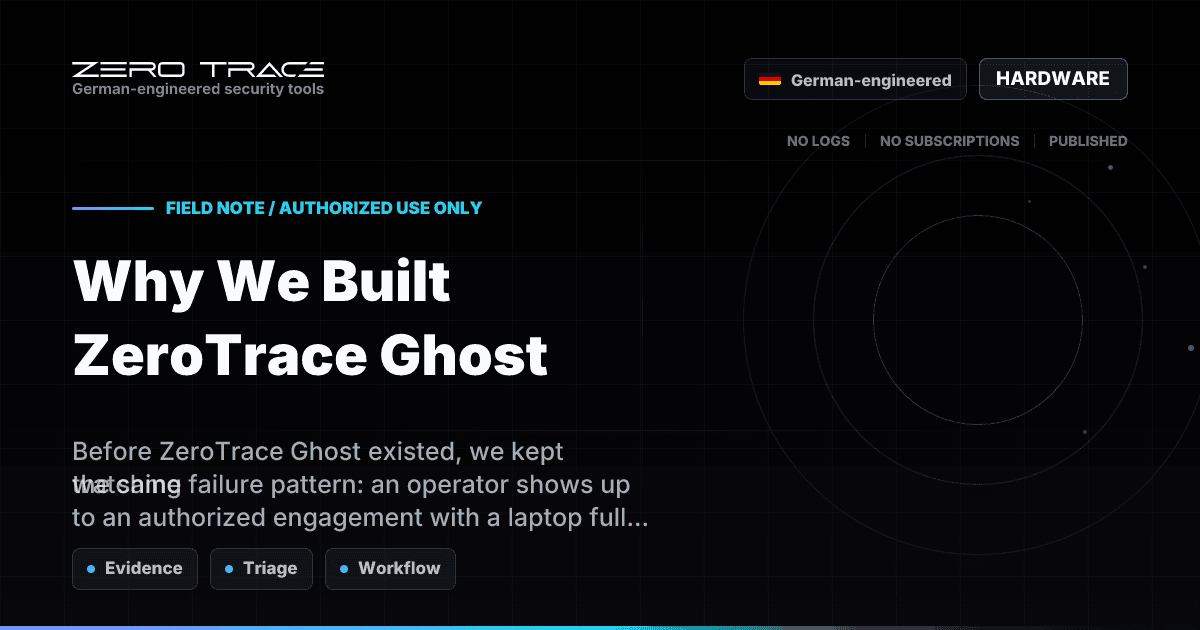Viewport: 1200px width, 630px height.
Task: Open the German-engineered badge
Action: (x=855, y=79)
